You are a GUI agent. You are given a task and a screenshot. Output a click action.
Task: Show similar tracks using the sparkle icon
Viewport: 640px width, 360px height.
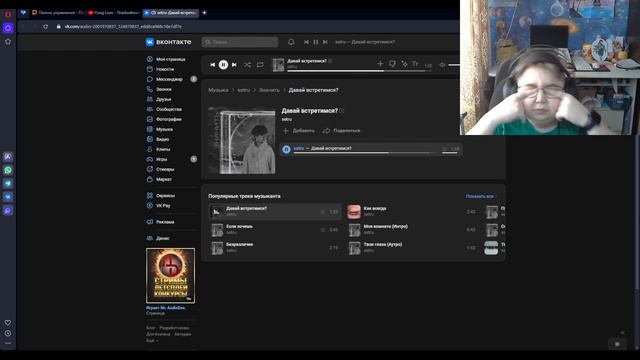point(404,64)
